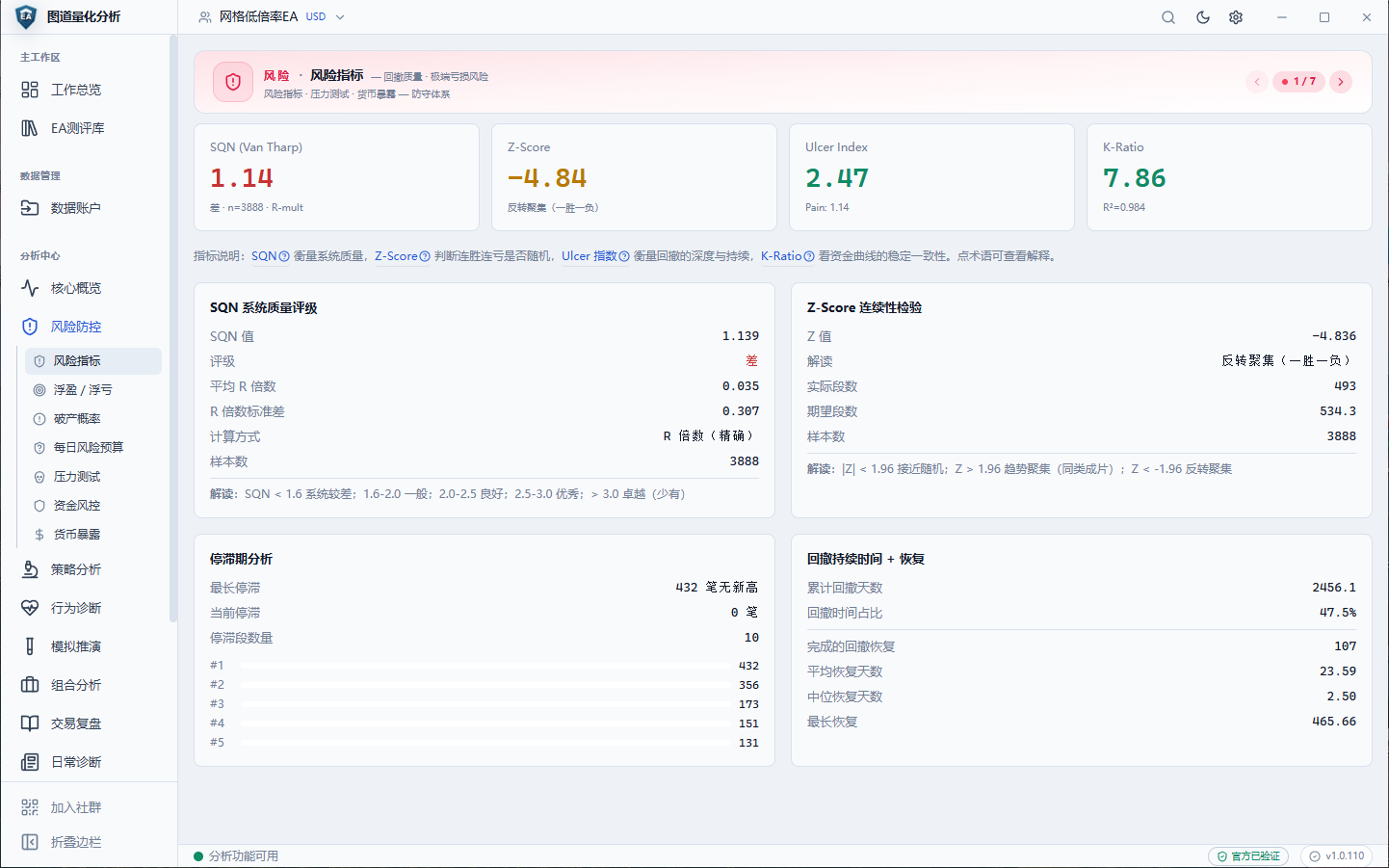The image size is (1389, 868).
Task: Open 资金风控 submenu item
Action: pyautogui.click(x=93, y=506)
